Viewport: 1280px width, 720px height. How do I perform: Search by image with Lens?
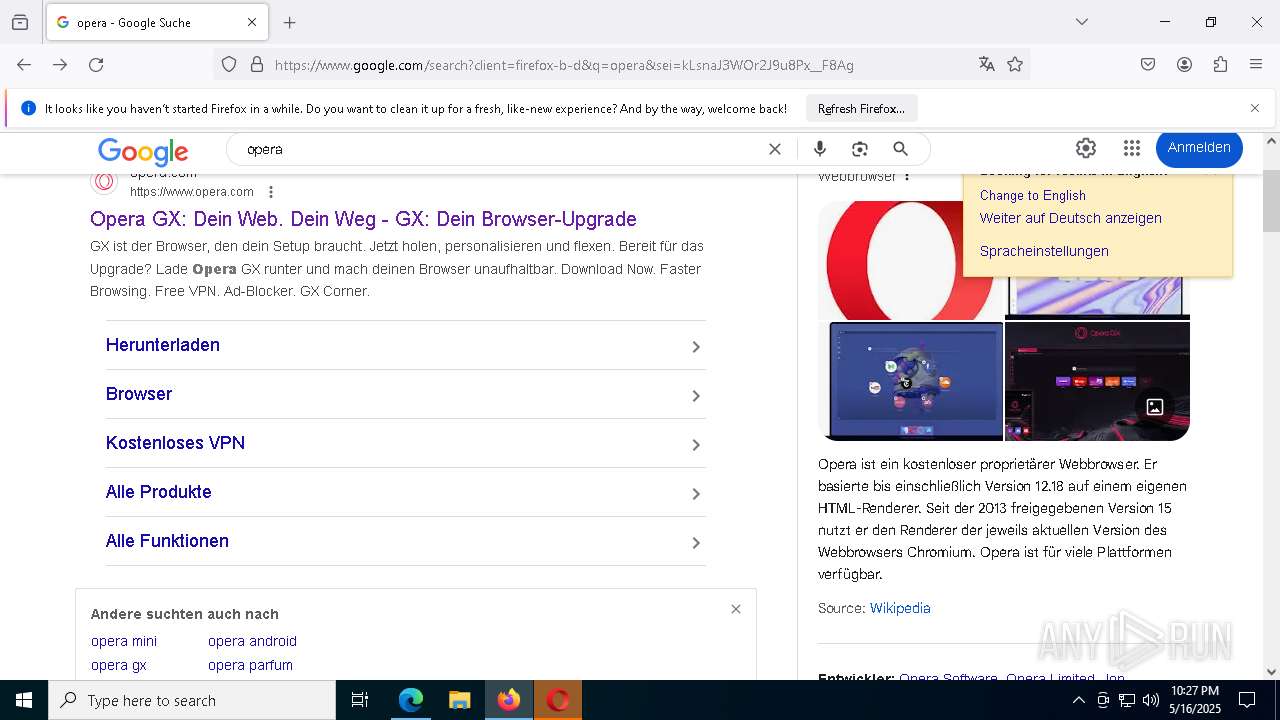[860, 149]
